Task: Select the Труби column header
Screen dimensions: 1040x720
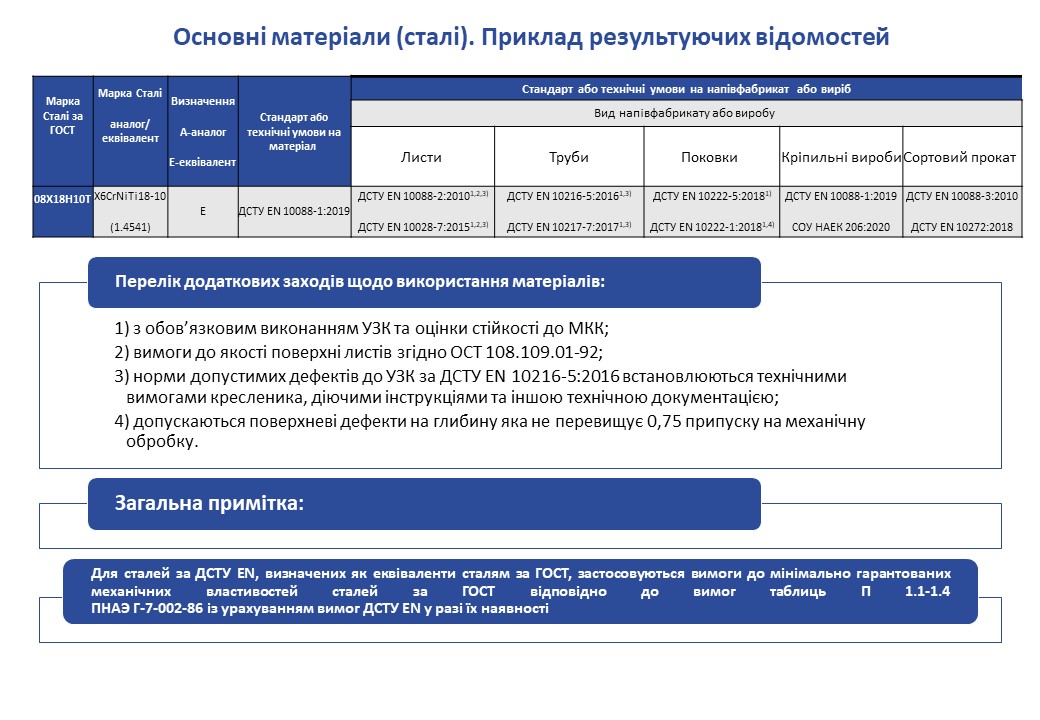Action: pos(568,157)
